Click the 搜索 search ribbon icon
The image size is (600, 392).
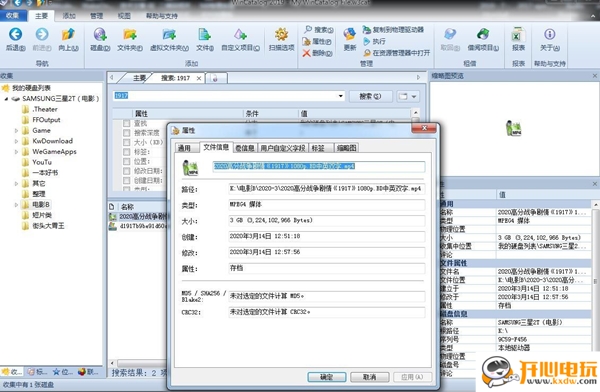click(x=308, y=29)
